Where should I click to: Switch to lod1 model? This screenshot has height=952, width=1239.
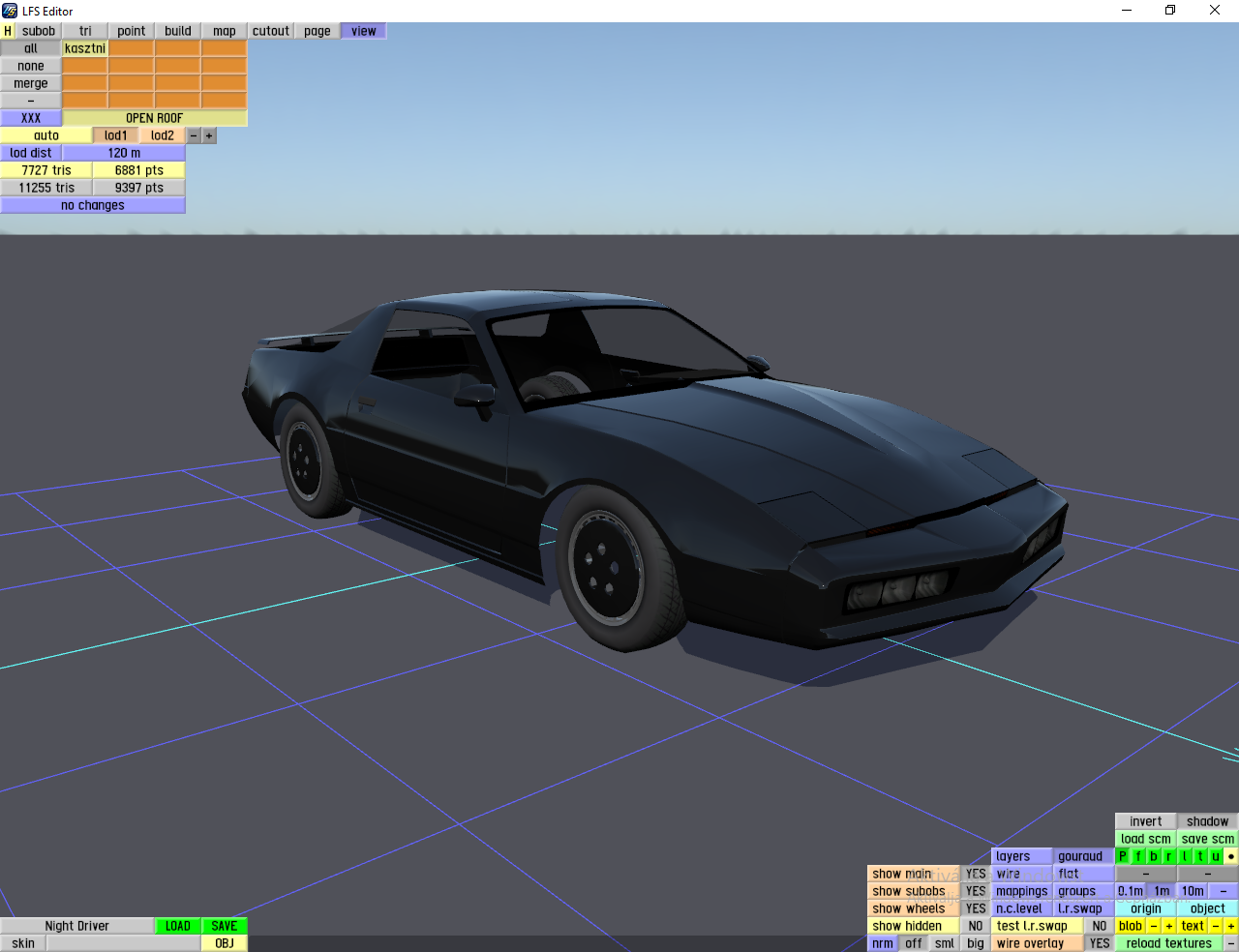coord(116,135)
